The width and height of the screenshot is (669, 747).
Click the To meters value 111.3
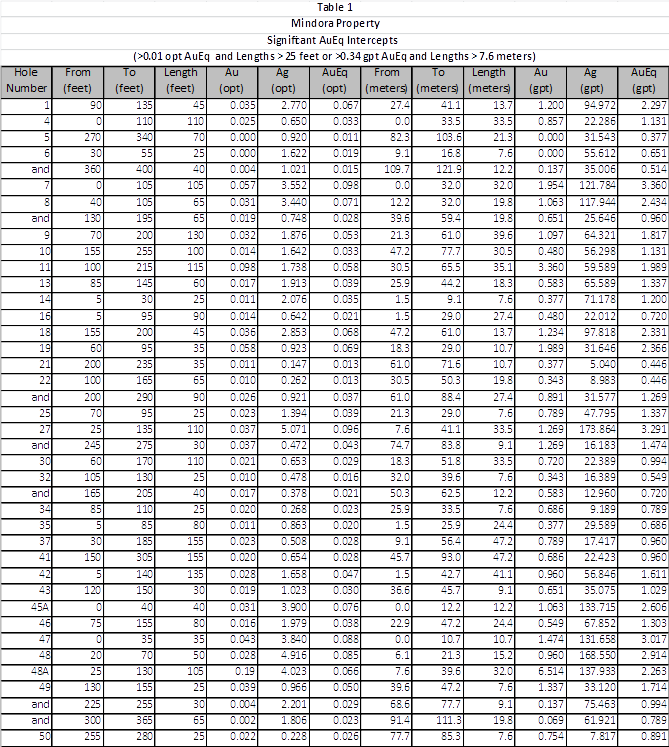tap(448, 720)
